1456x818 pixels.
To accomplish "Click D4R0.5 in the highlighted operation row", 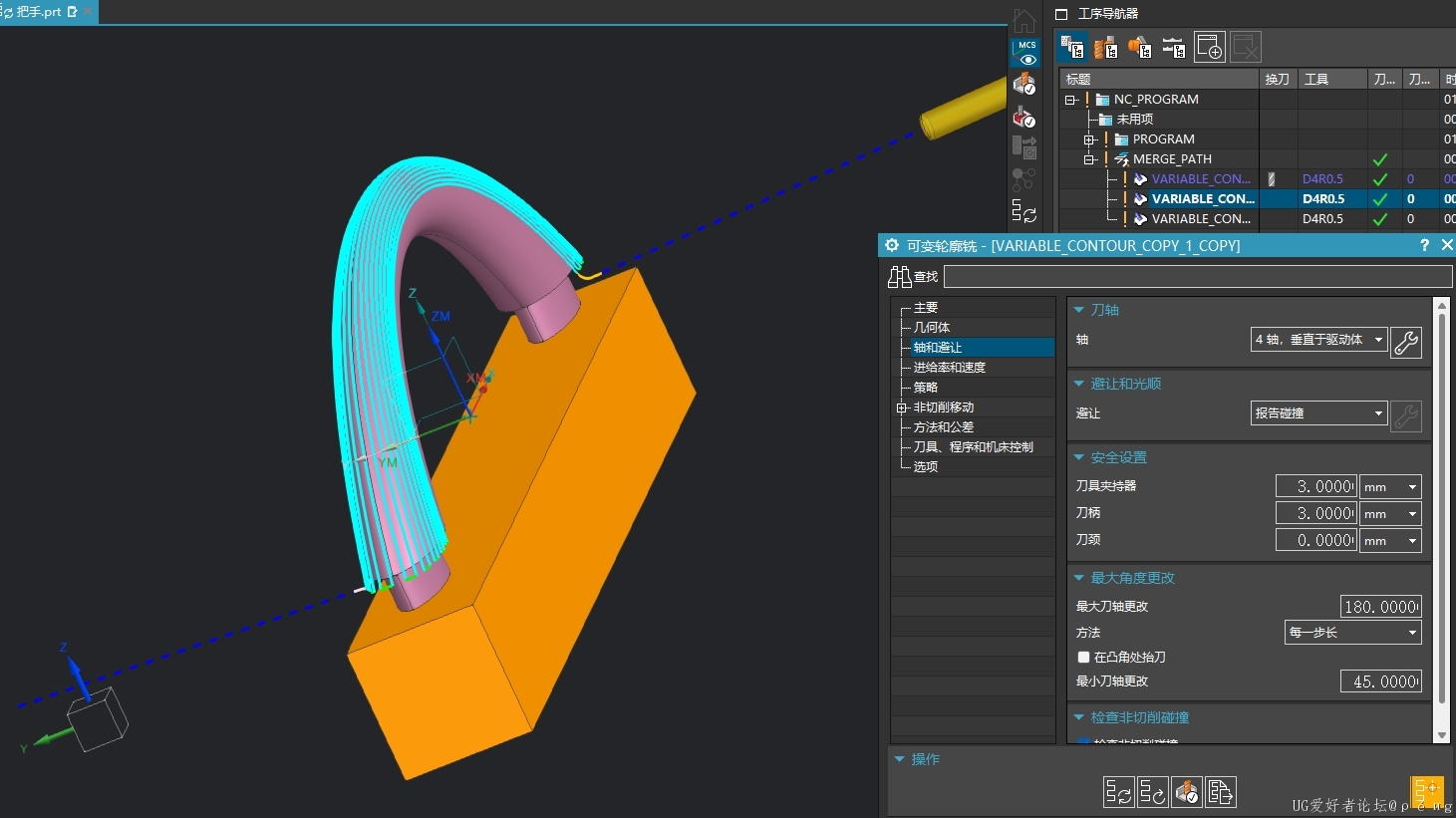I will 1322,199.
